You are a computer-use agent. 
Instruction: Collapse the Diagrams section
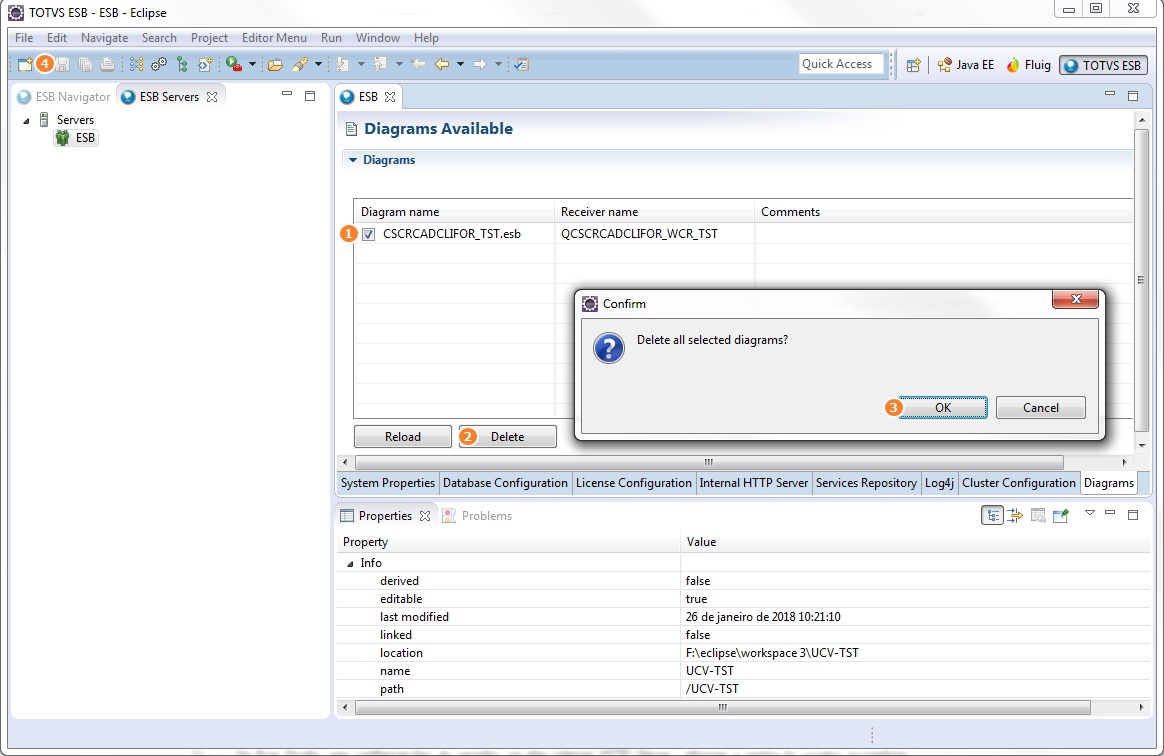pyautogui.click(x=353, y=160)
